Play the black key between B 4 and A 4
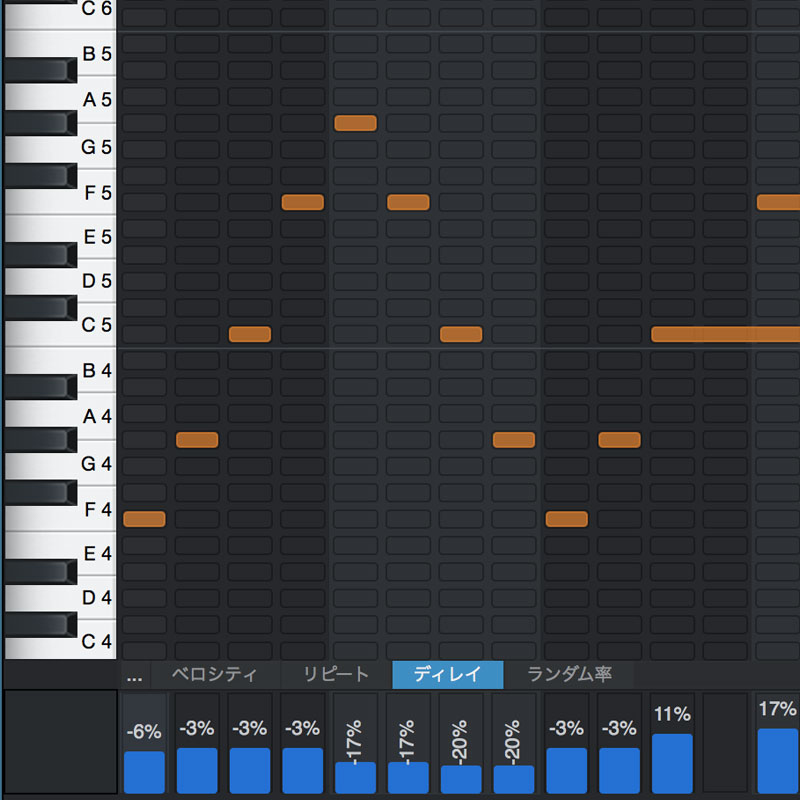Screen dimensions: 800x800 click(x=41, y=387)
